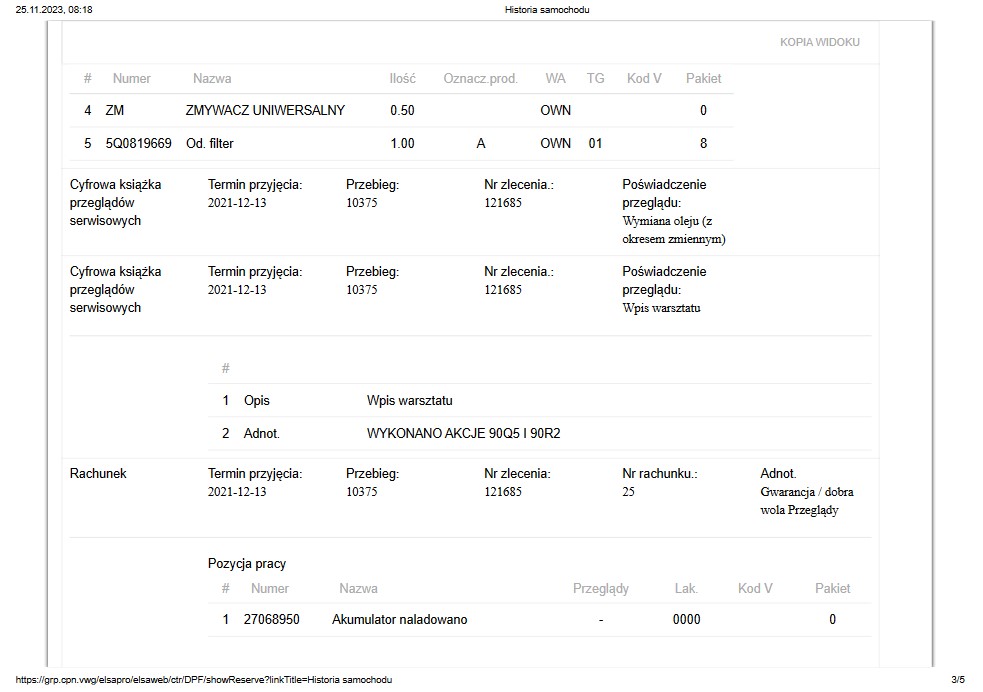Click Akumulator naladowano work name
This screenshot has height=692, width=983.
(399, 619)
